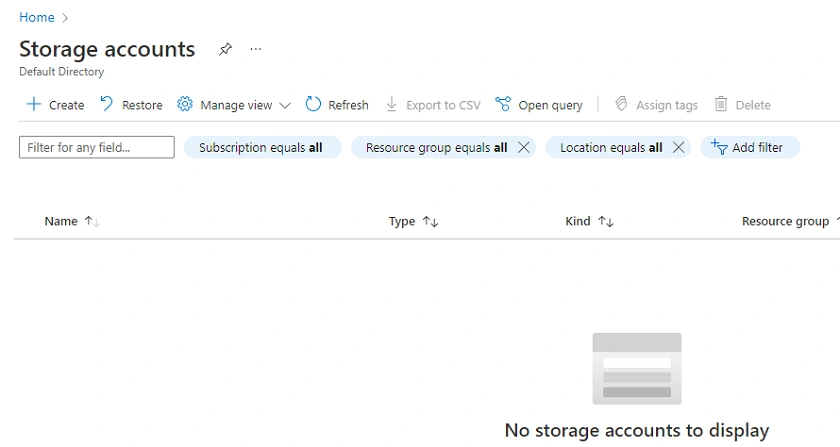Image resolution: width=840 pixels, height=447 pixels.
Task: Click the Name column sort arrows
Action: pyautogui.click(x=92, y=221)
